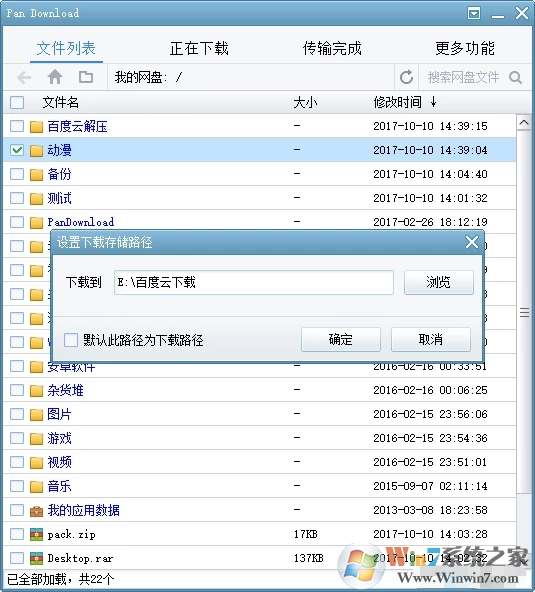Check the 杂货堆 row checkbox
535x592 pixels.
(x=17, y=390)
